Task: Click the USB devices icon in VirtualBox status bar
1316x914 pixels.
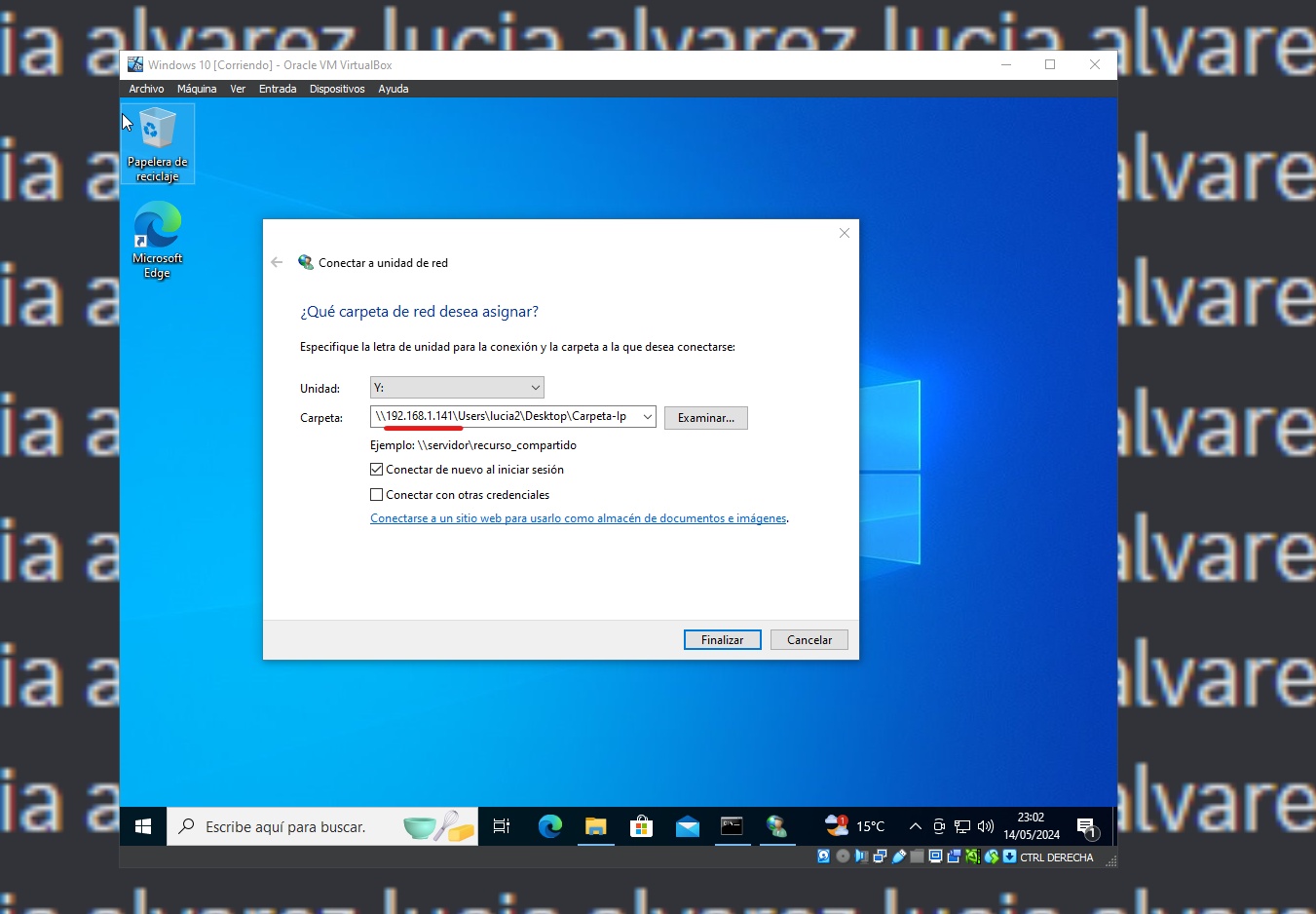Action: pyautogui.click(x=898, y=857)
